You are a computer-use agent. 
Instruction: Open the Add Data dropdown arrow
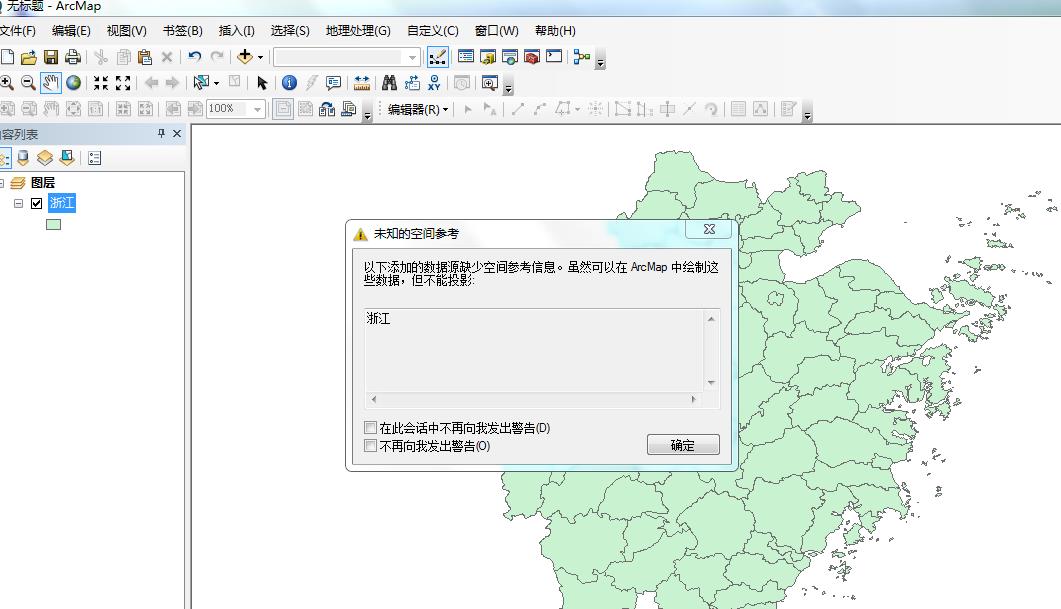tap(261, 58)
